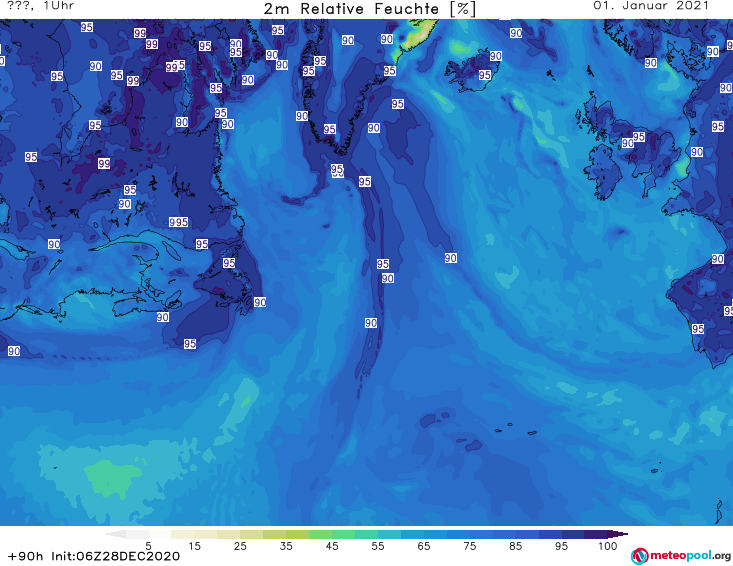This screenshot has height=566, width=733.
Task: Click the legend value 100
Action: point(608,546)
